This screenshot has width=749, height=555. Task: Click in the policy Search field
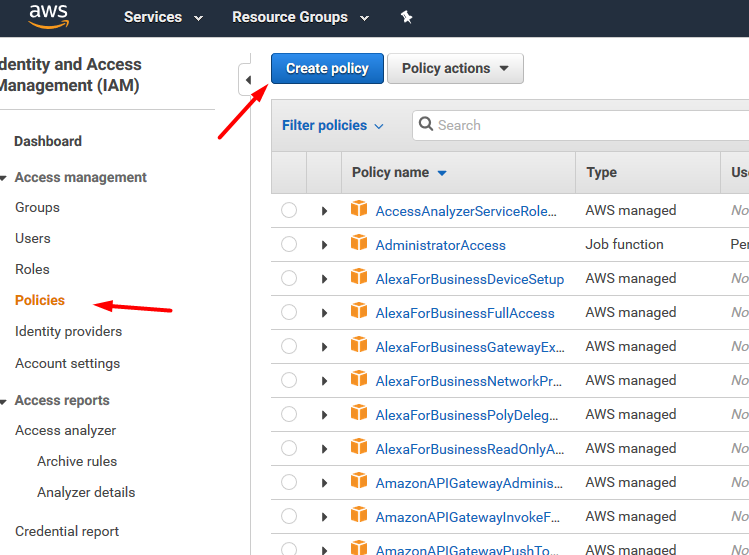click(x=580, y=125)
